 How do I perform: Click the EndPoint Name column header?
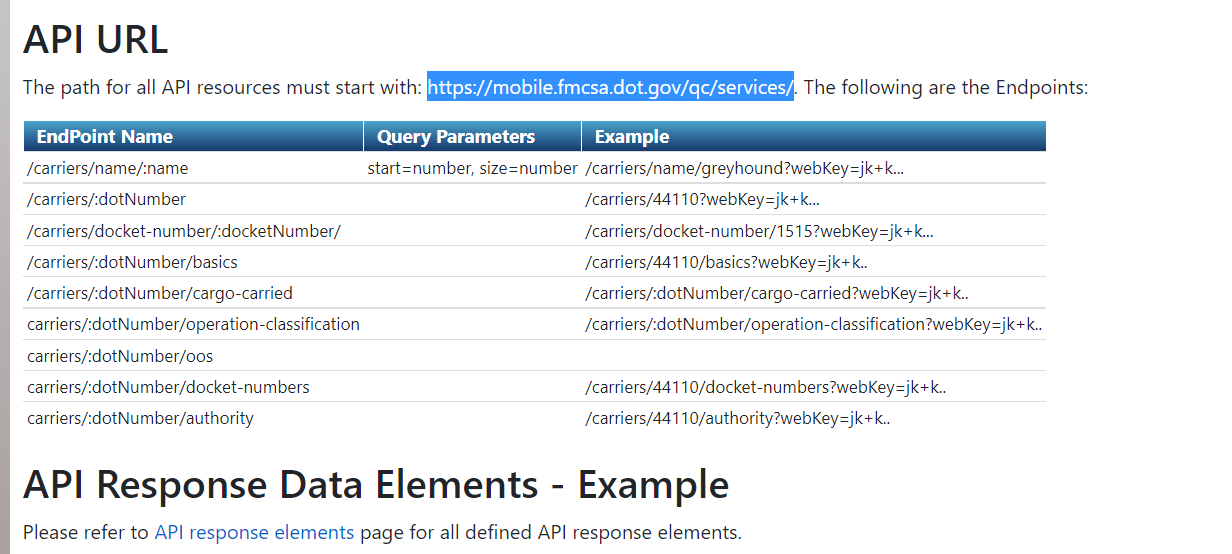tap(105, 137)
